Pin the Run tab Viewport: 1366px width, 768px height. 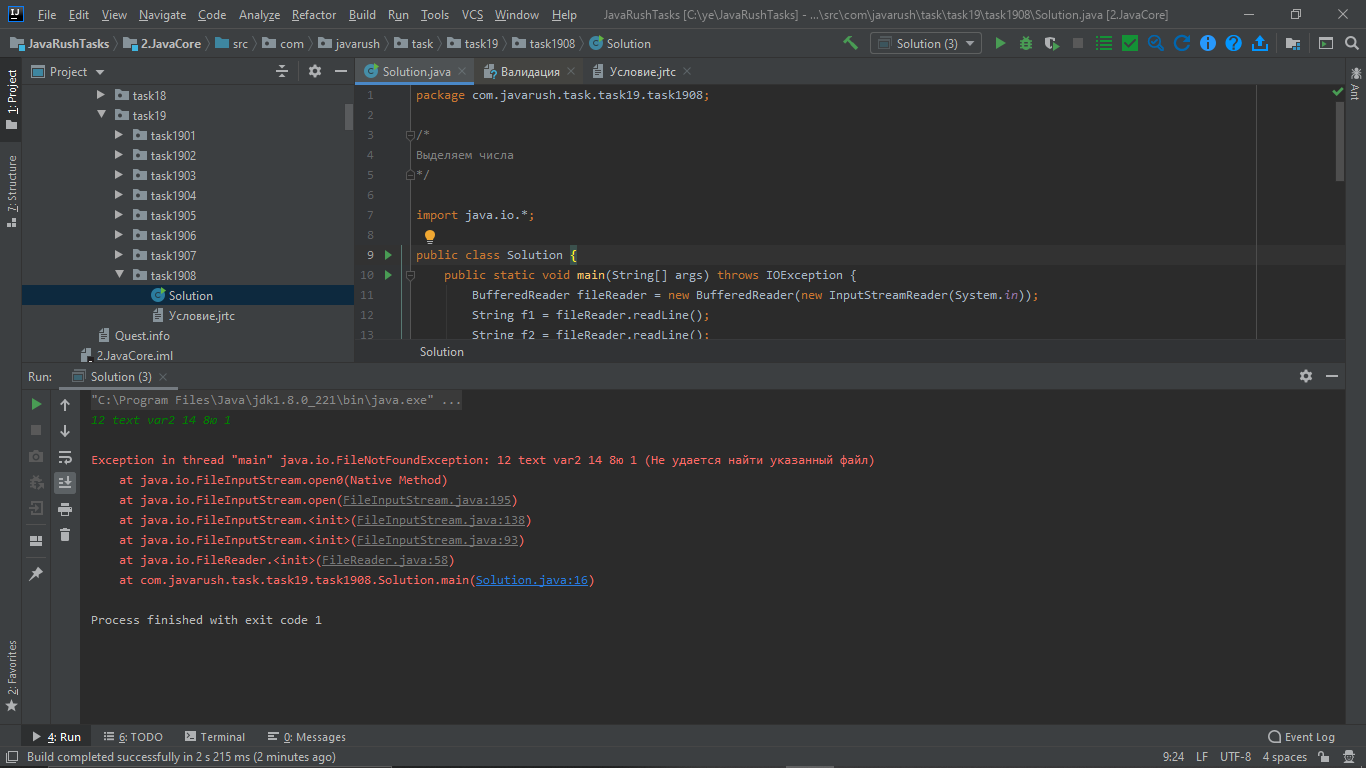[x=36, y=574]
